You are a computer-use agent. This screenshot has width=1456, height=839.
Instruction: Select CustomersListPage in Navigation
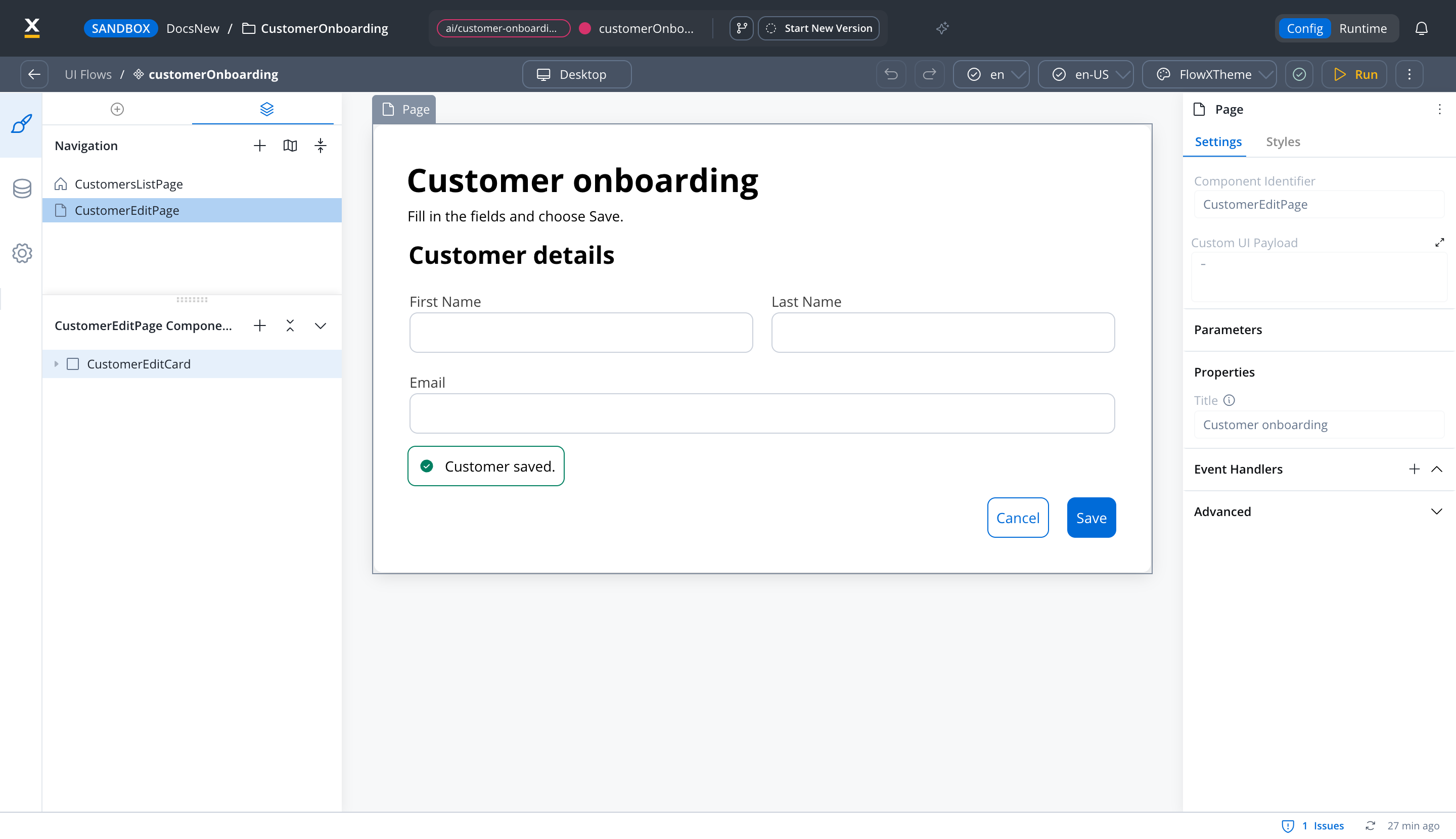[192, 184]
